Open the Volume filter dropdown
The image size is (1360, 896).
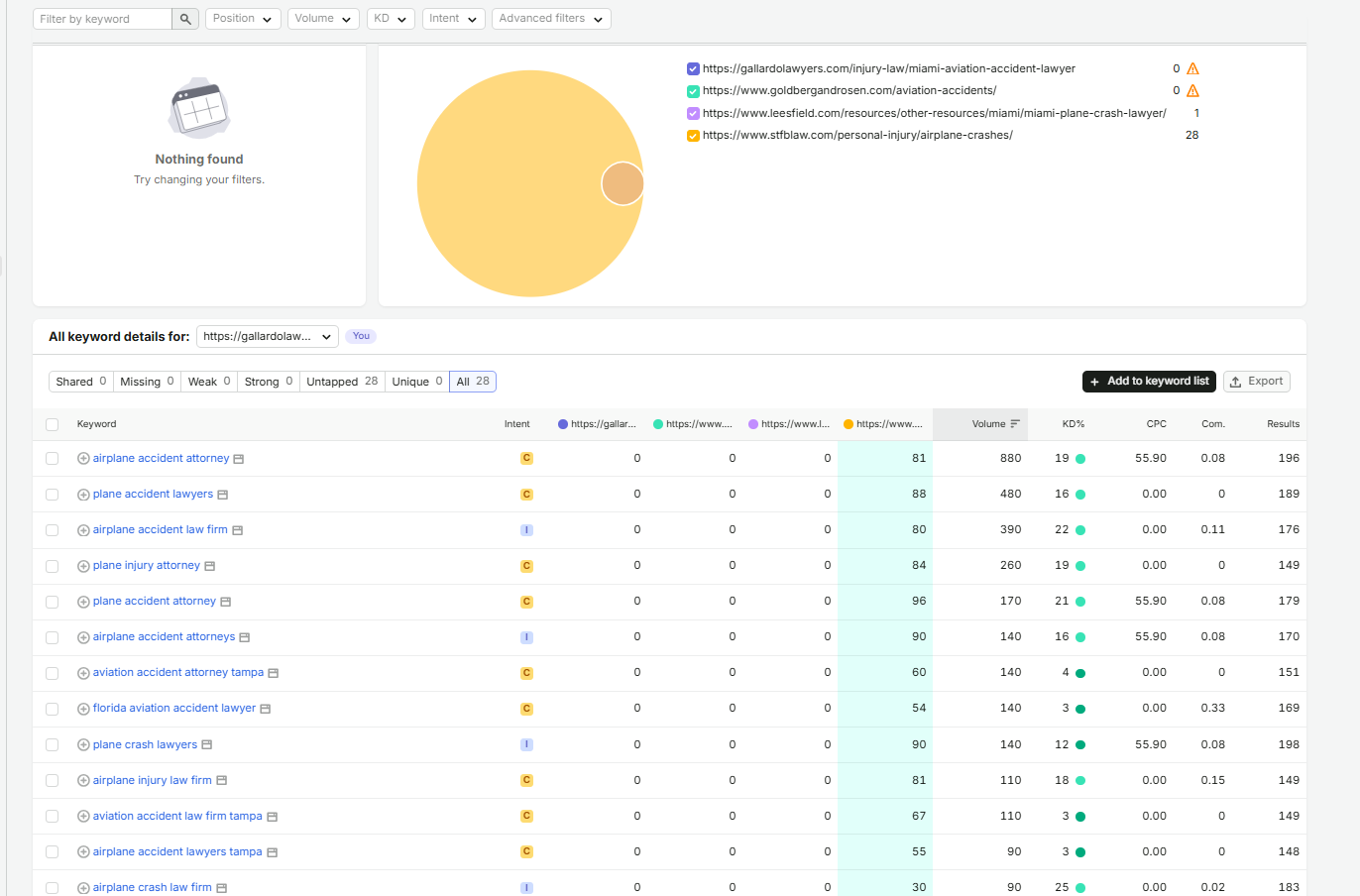pyautogui.click(x=323, y=19)
